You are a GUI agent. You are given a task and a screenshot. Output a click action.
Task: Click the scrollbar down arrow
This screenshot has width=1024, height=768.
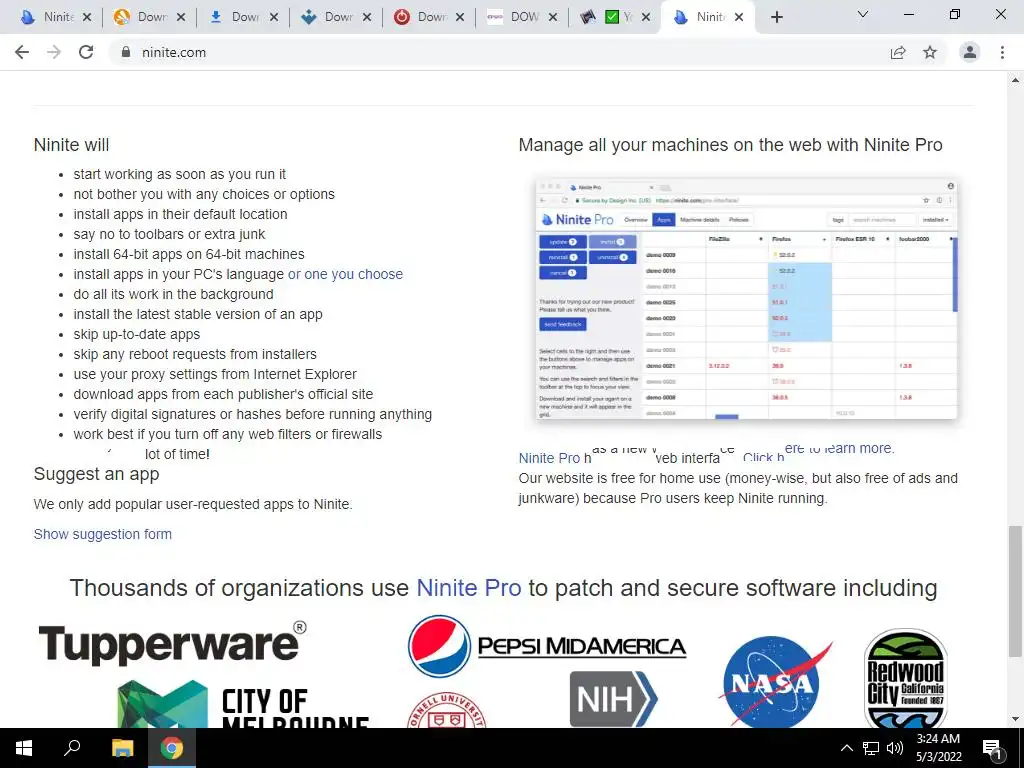1015,719
